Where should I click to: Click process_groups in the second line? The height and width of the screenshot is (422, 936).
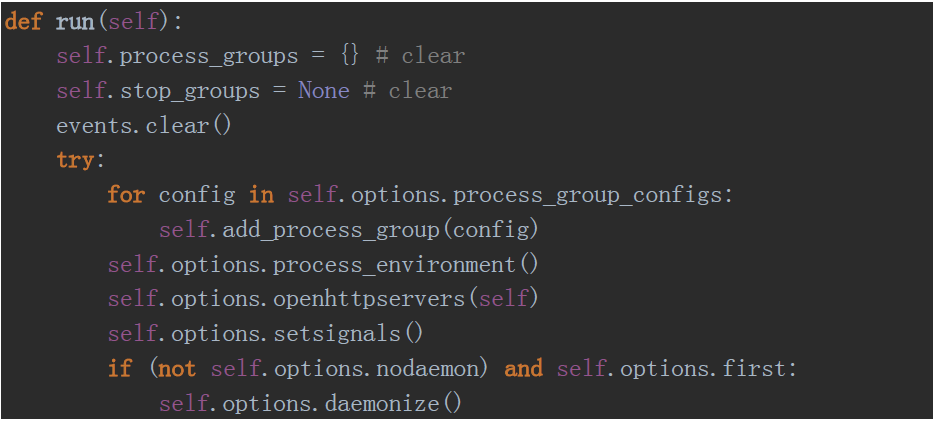click(209, 57)
